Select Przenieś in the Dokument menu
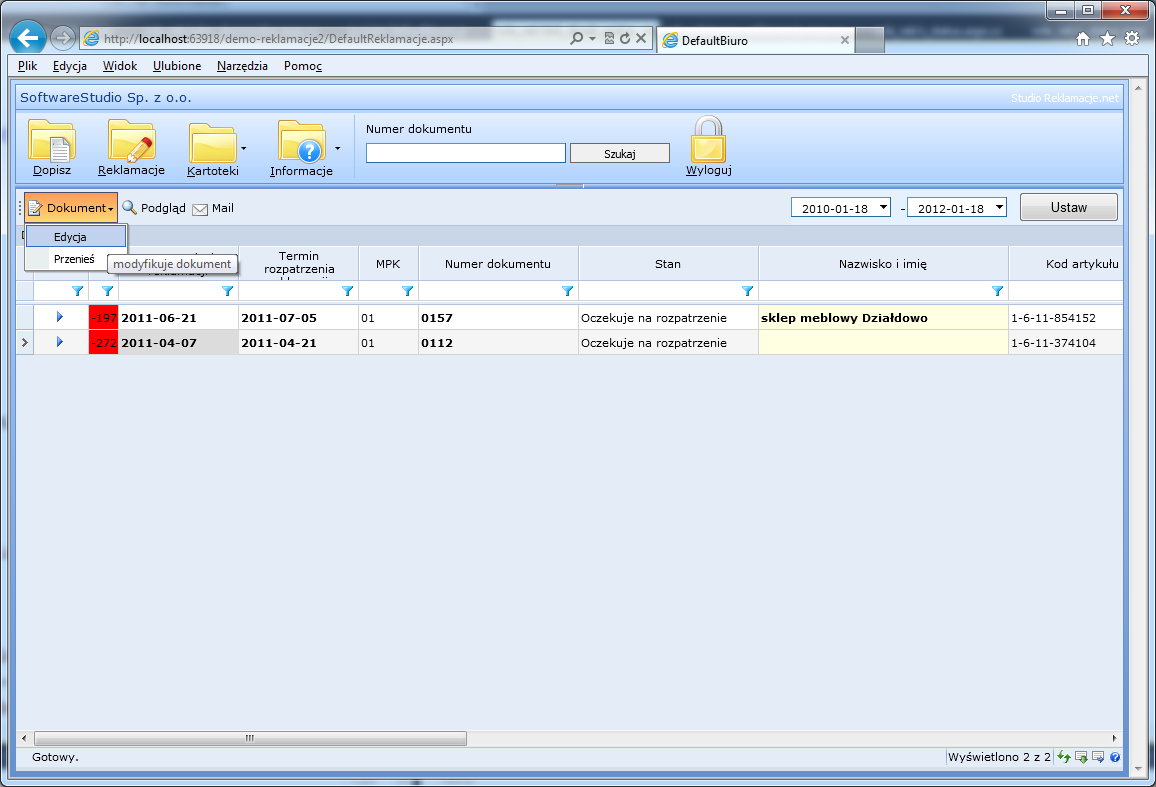This screenshot has width=1156, height=787. (74, 259)
